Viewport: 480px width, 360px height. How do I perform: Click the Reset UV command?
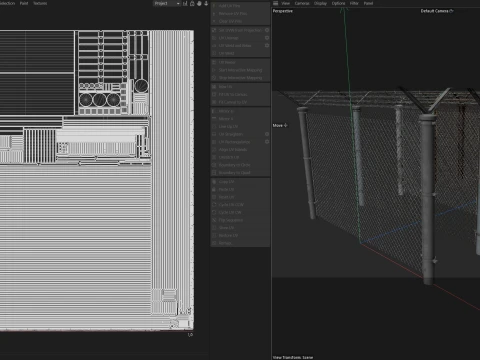pos(226,197)
